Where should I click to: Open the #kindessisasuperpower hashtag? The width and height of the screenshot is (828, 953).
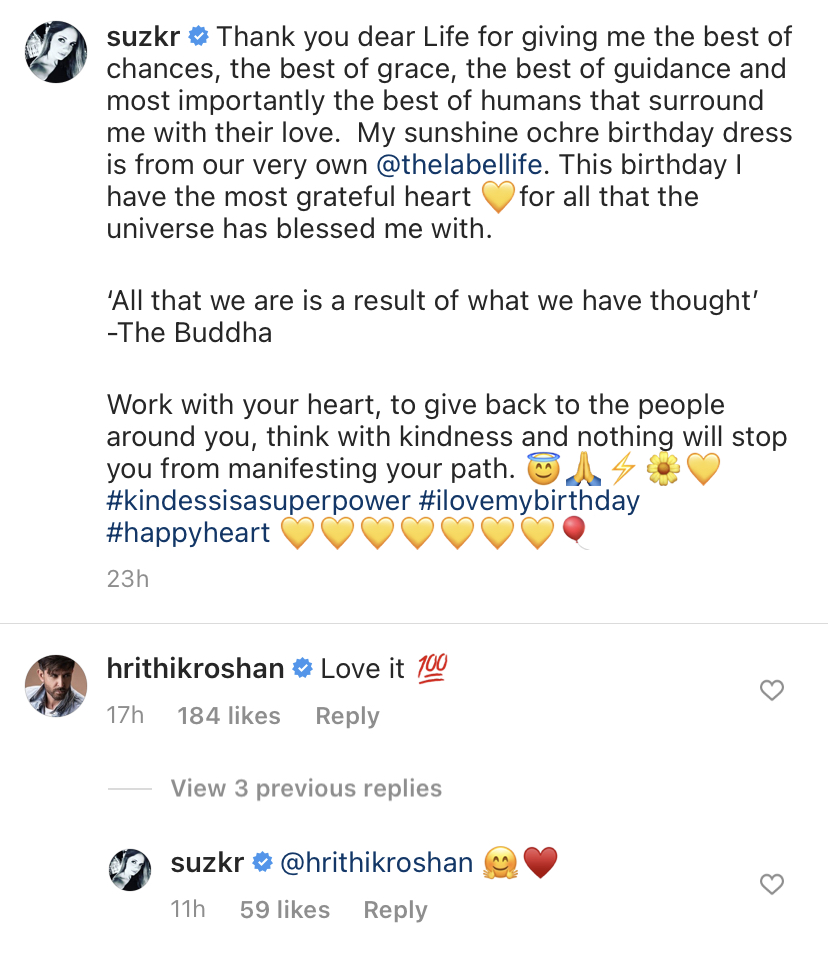pos(258,500)
